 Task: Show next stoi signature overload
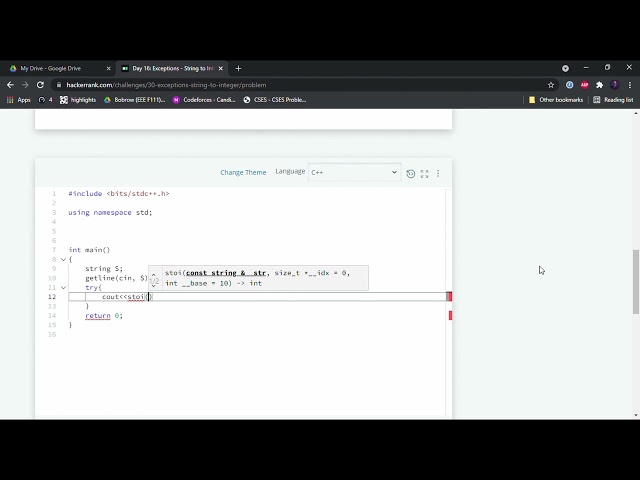[x=153, y=286]
